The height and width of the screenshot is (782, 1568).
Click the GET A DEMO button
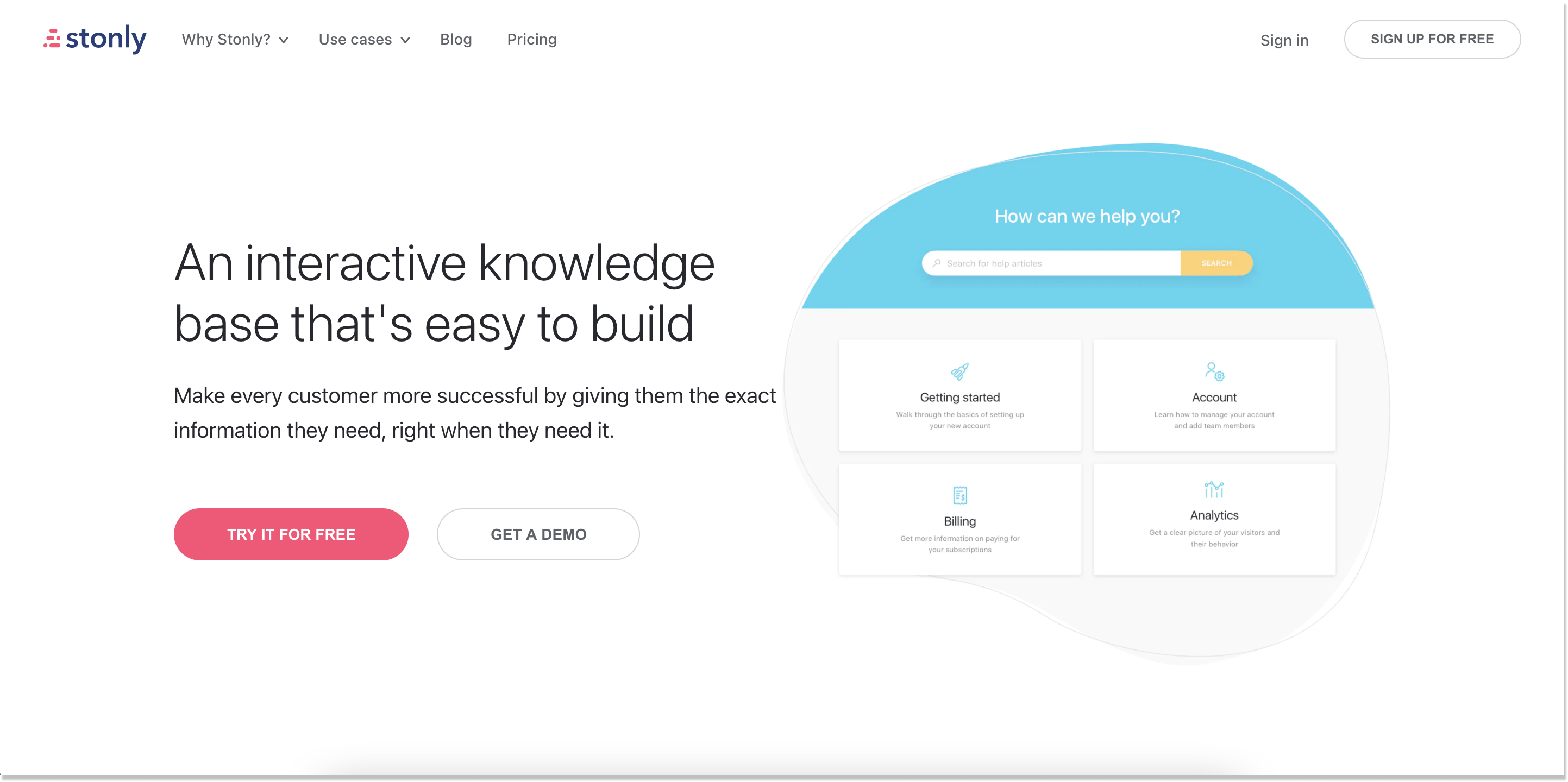pyautogui.click(x=538, y=534)
